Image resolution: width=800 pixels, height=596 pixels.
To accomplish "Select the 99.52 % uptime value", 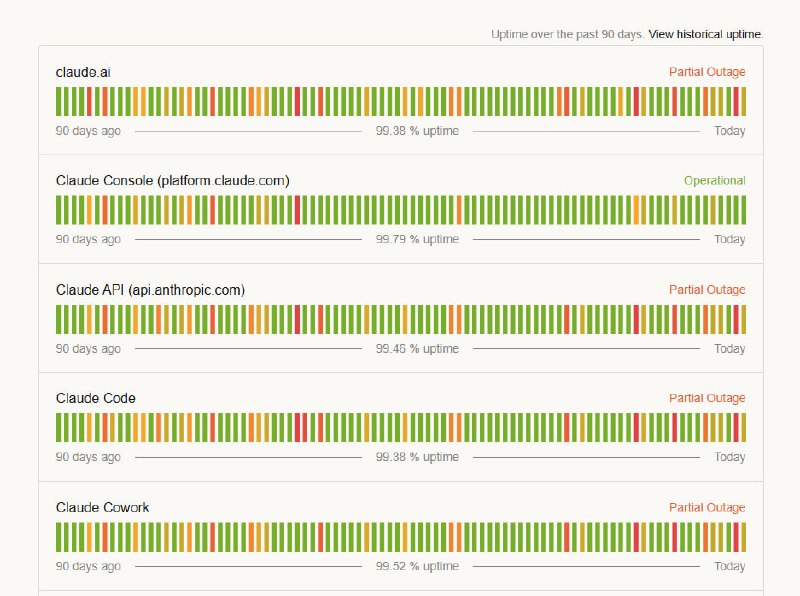I will (417, 566).
